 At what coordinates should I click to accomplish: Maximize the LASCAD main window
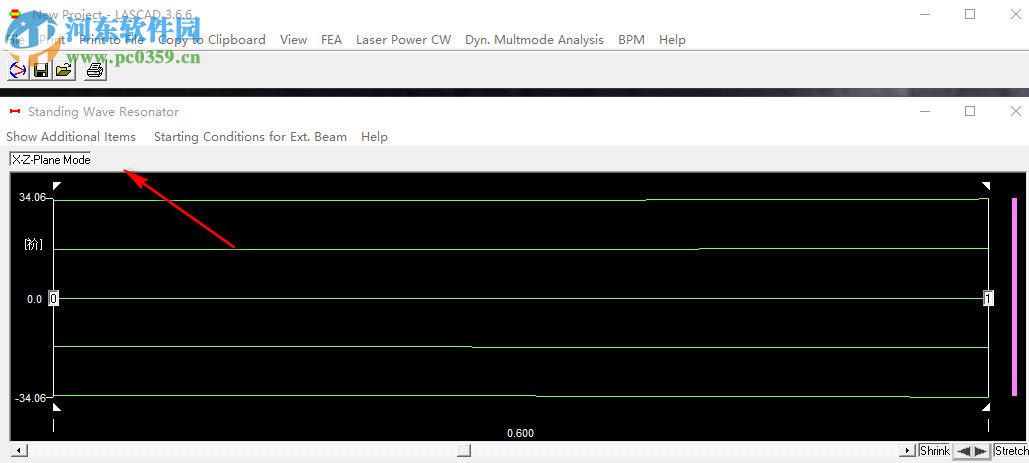970,14
